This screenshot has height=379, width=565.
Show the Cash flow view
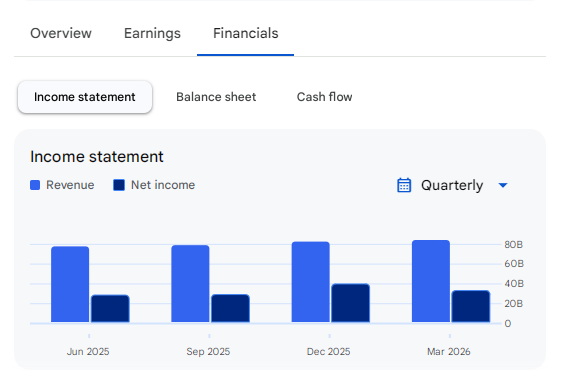[324, 97]
